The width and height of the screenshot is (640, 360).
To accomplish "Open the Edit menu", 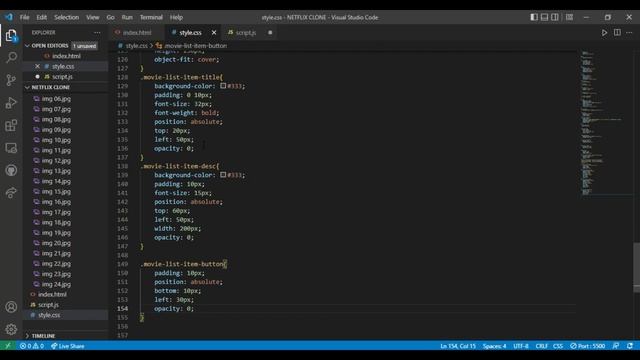I will [42, 17].
